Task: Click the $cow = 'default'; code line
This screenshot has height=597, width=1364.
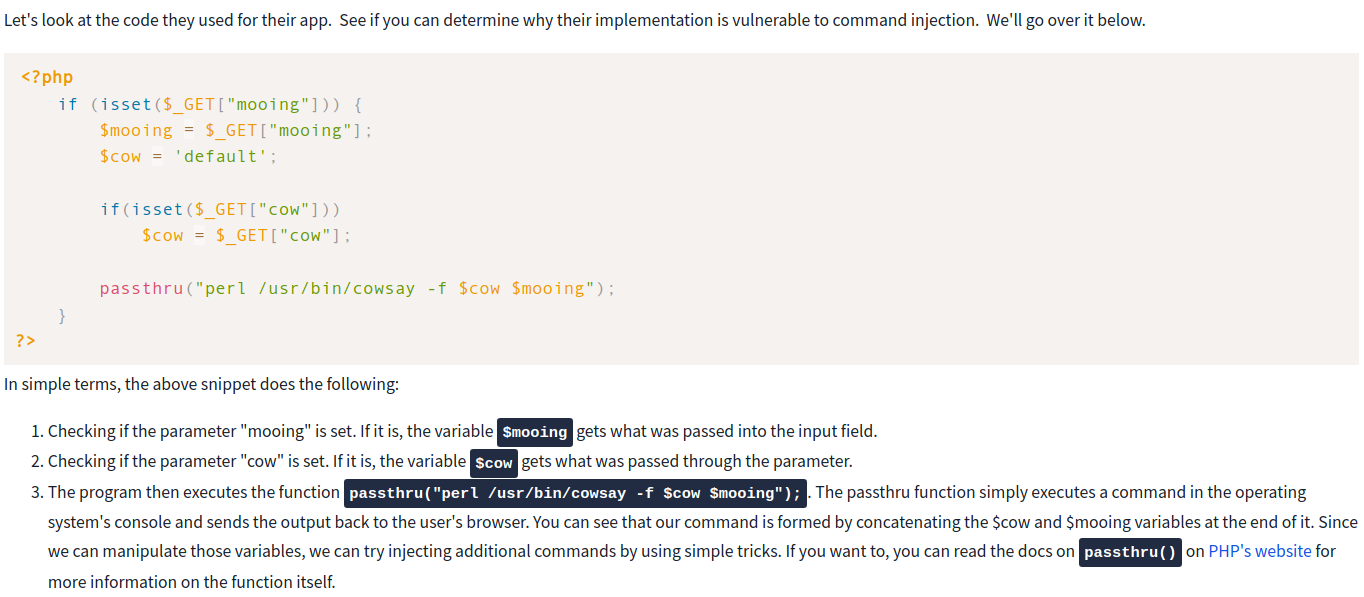Action: (x=188, y=156)
